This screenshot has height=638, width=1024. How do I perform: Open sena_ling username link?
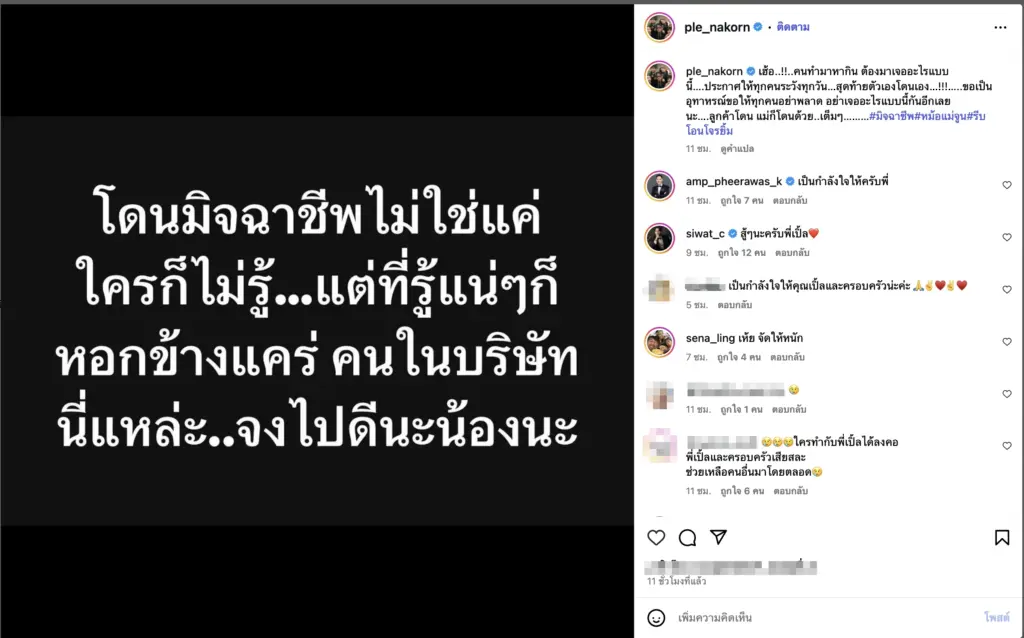710,338
